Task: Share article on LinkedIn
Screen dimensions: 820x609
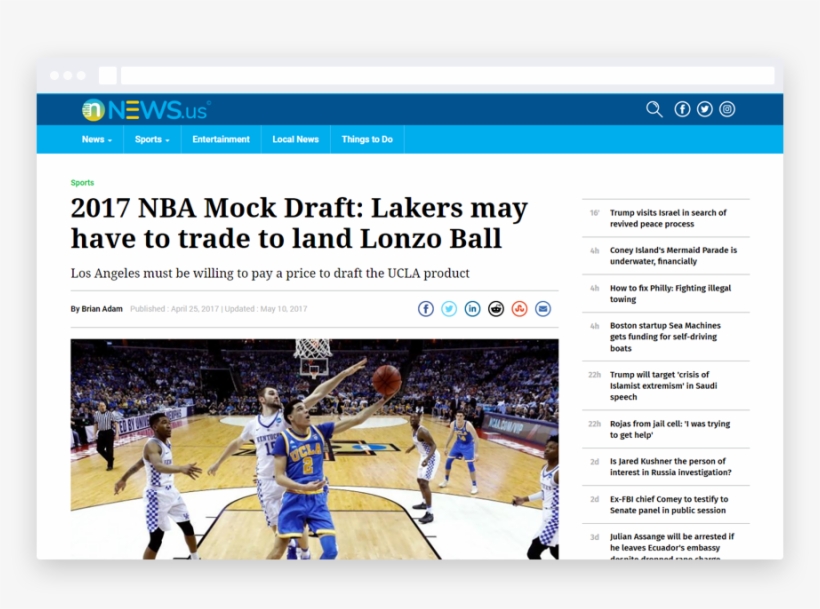Action: pos(472,309)
